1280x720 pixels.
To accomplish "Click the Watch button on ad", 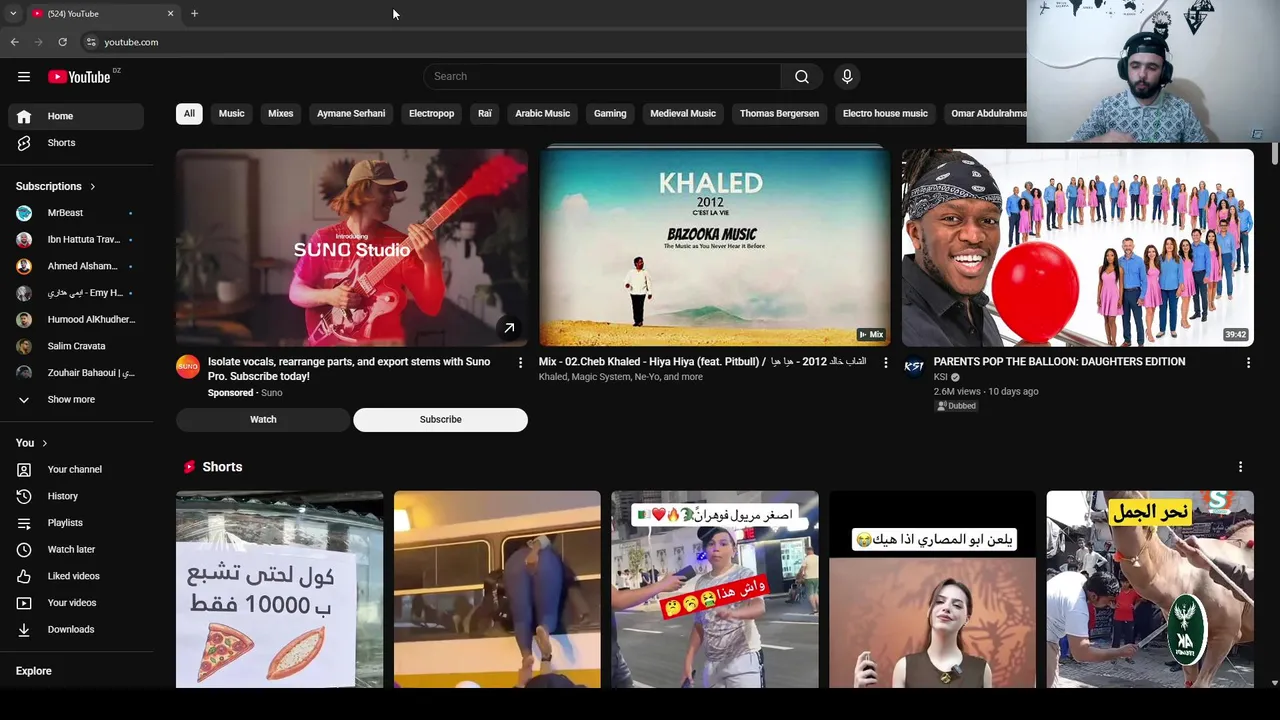I will (x=263, y=420).
